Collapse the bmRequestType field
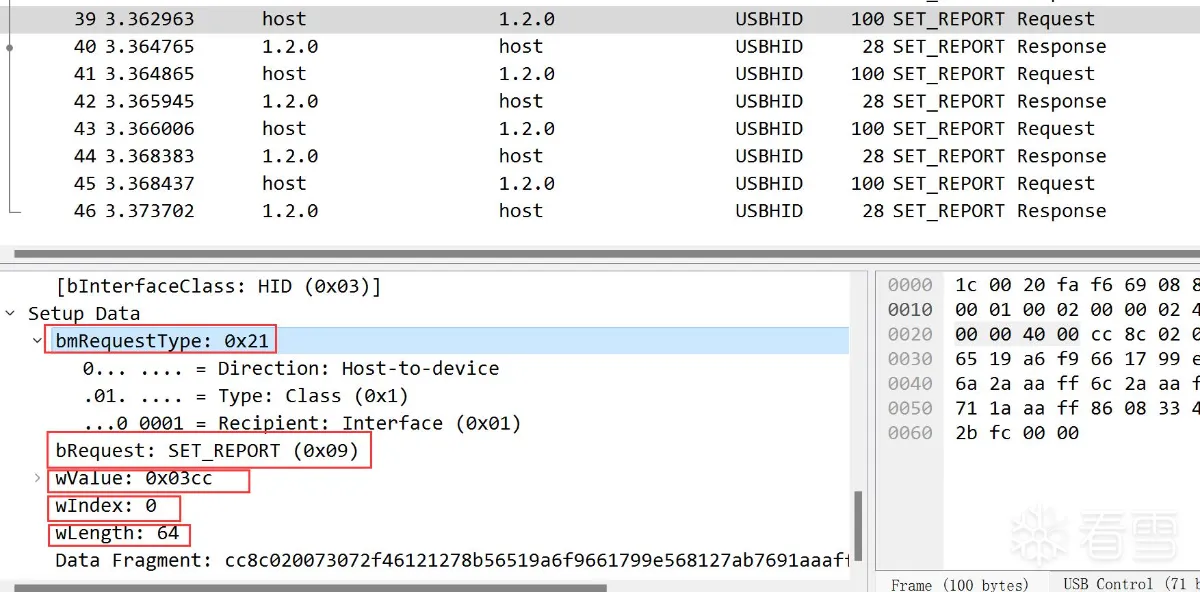Viewport: 1200px width, 592px height. pos(38,341)
